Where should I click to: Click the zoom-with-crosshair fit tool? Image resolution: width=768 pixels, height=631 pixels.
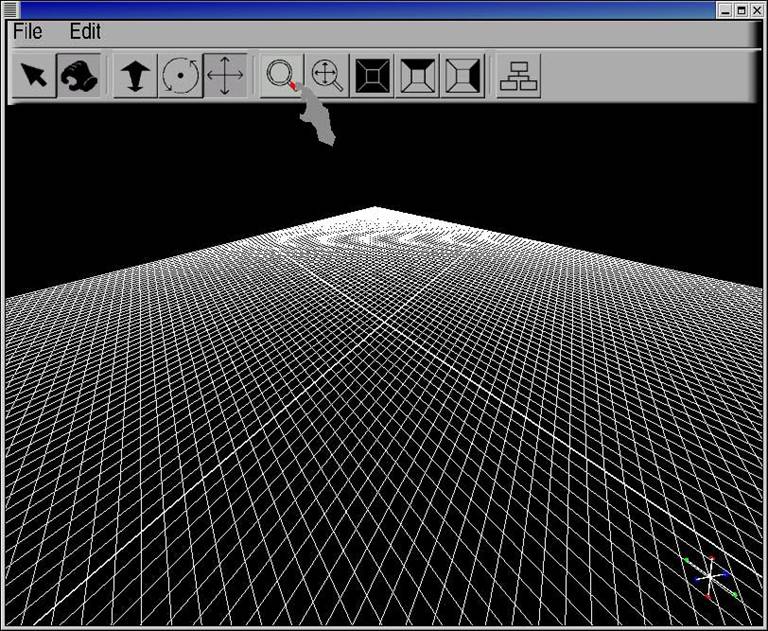coord(327,75)
